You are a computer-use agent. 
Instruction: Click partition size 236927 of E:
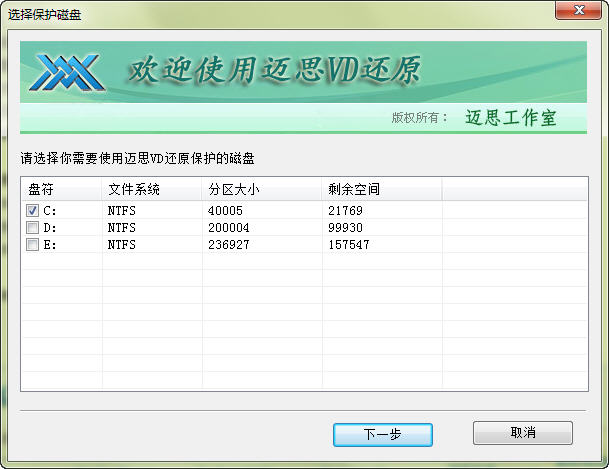[228, 245]
